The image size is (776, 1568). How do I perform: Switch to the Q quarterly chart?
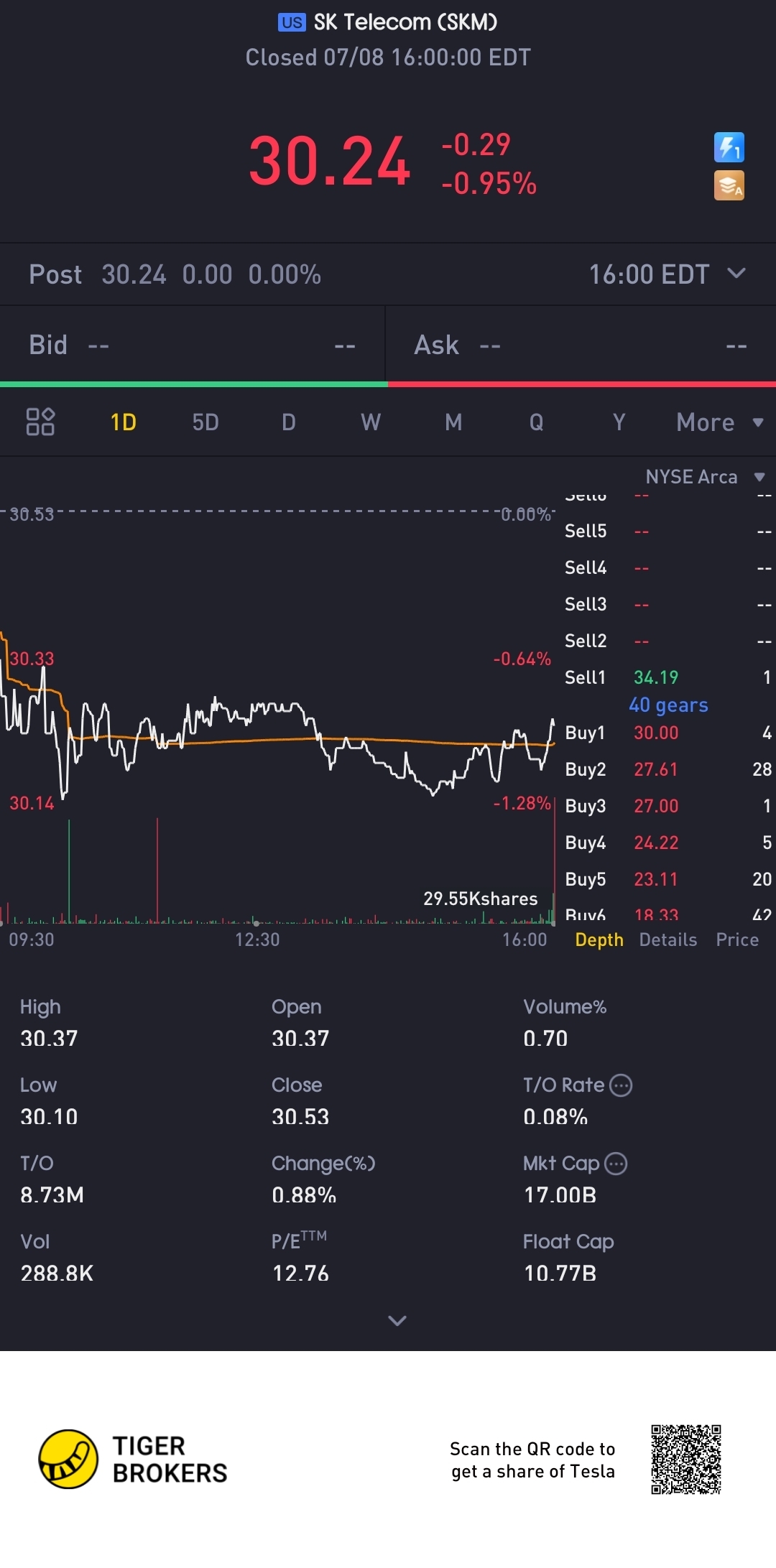click(536, 422)
